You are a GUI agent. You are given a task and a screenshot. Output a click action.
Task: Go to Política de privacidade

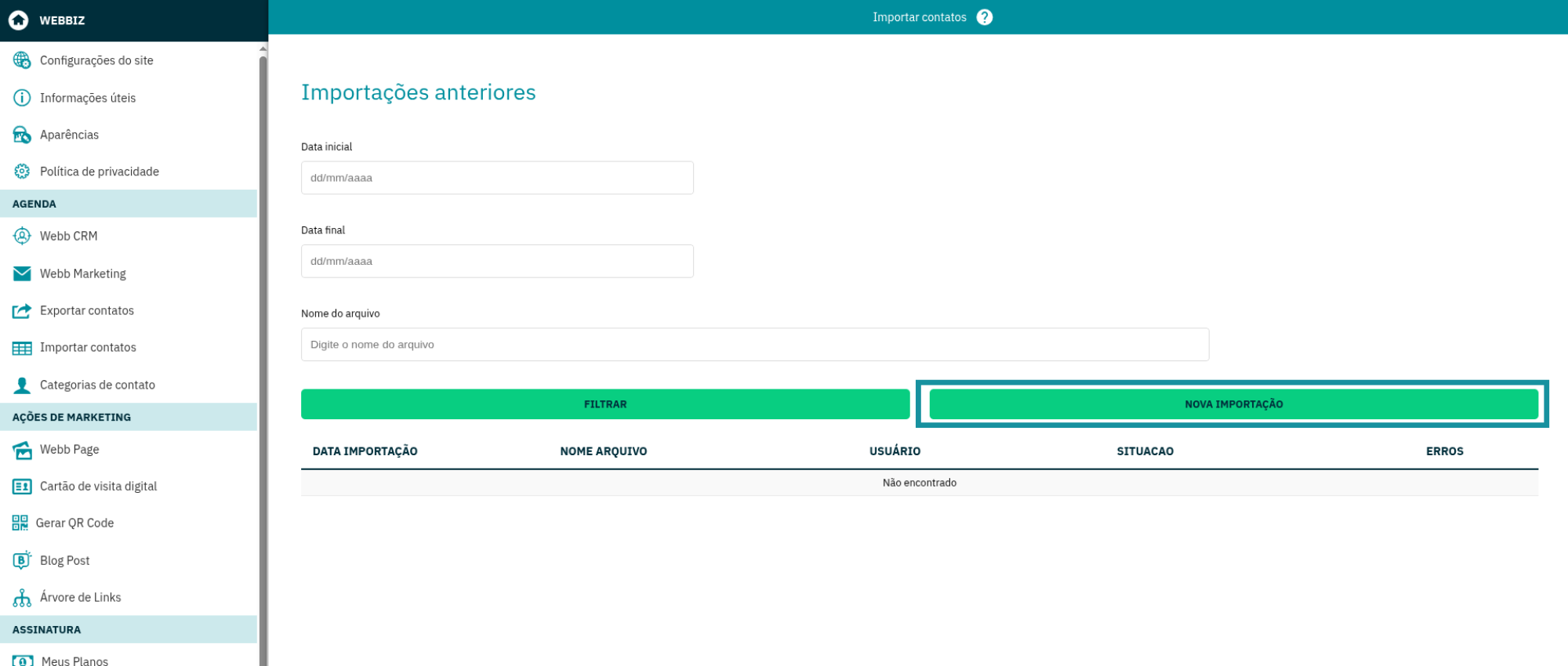pyautogui.click(x=100, y=172)
